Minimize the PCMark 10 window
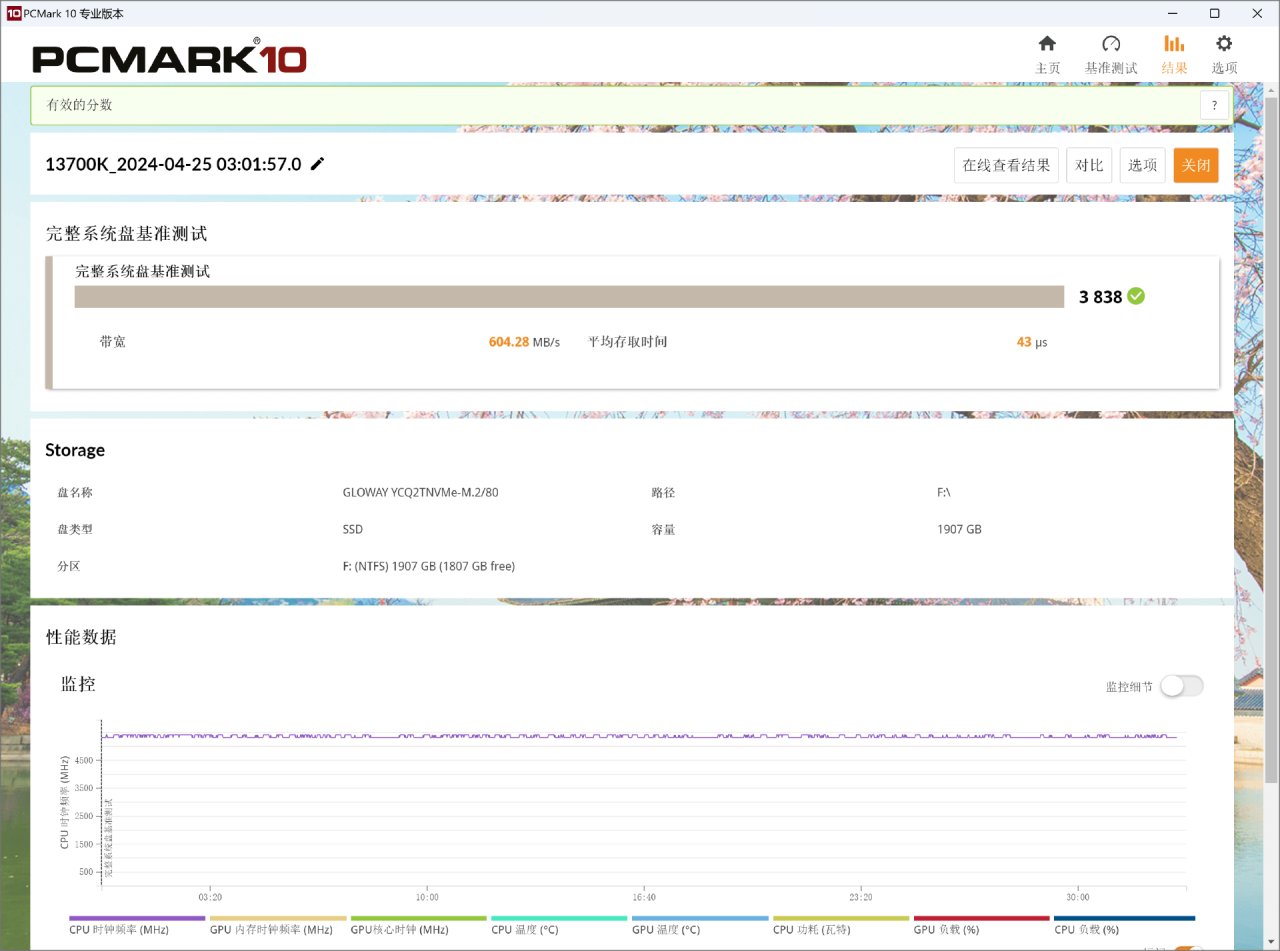The height and width of the screenshot is (951, 1280). (1172, 13)
